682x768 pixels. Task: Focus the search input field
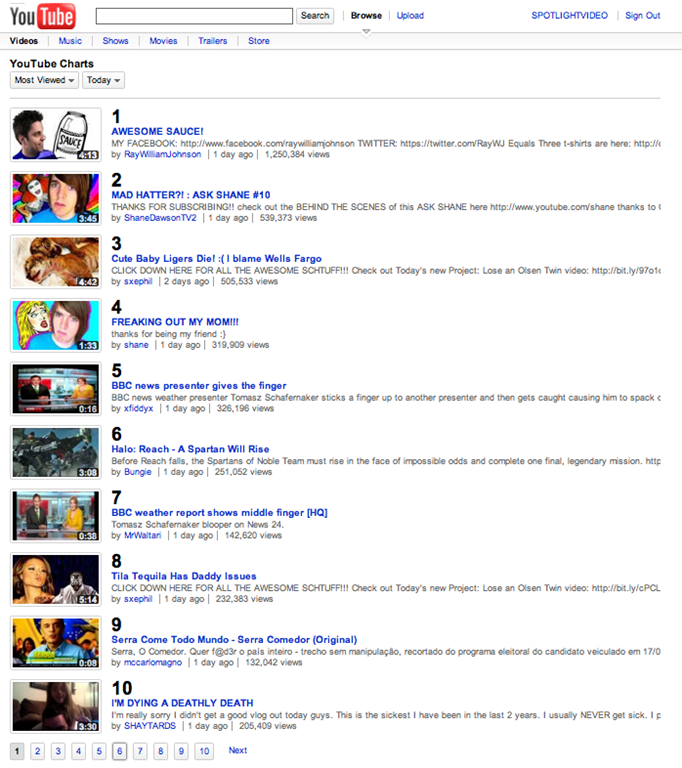195,16
